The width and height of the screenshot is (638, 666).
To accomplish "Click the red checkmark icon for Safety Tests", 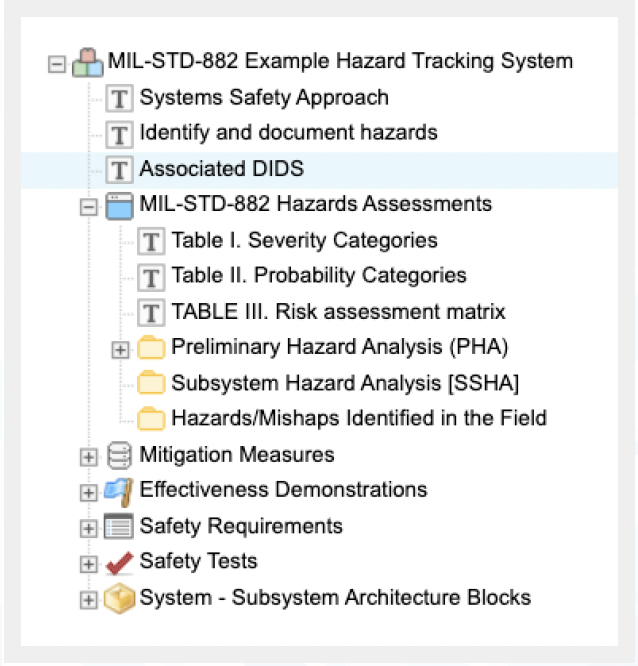I will point(119,563).
